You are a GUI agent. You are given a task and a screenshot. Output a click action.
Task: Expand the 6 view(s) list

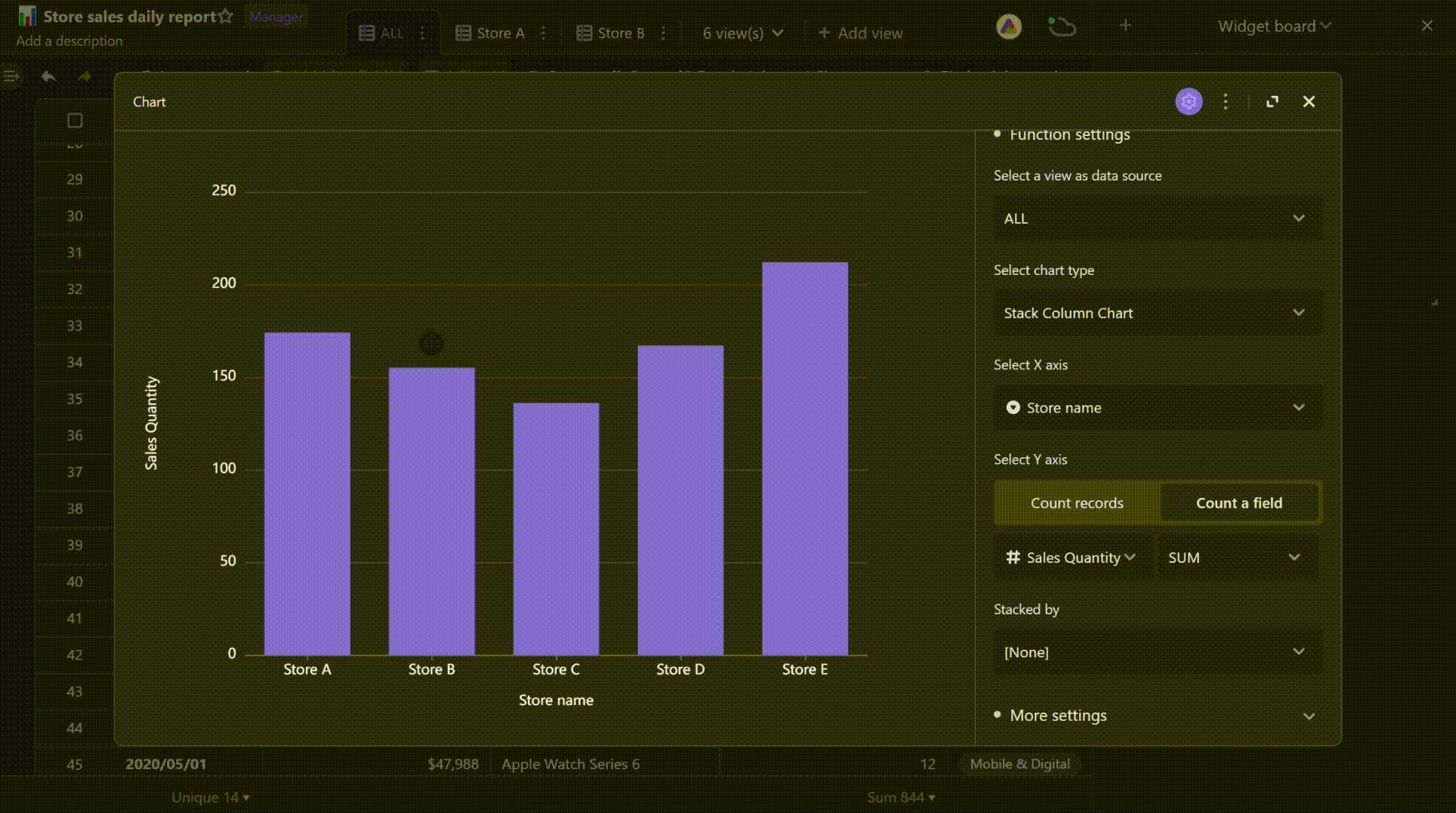(x=743, y=33)
